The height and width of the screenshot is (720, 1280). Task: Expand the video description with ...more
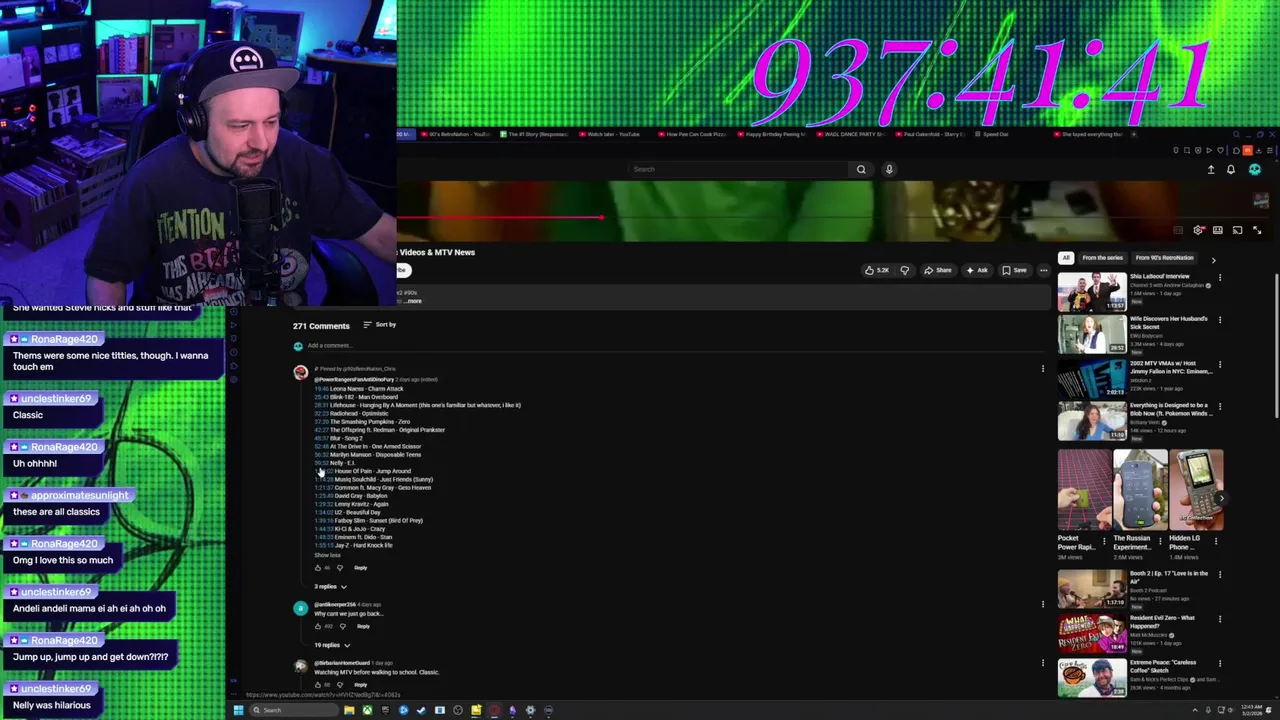pyautogui.click(x=413, y=301)
